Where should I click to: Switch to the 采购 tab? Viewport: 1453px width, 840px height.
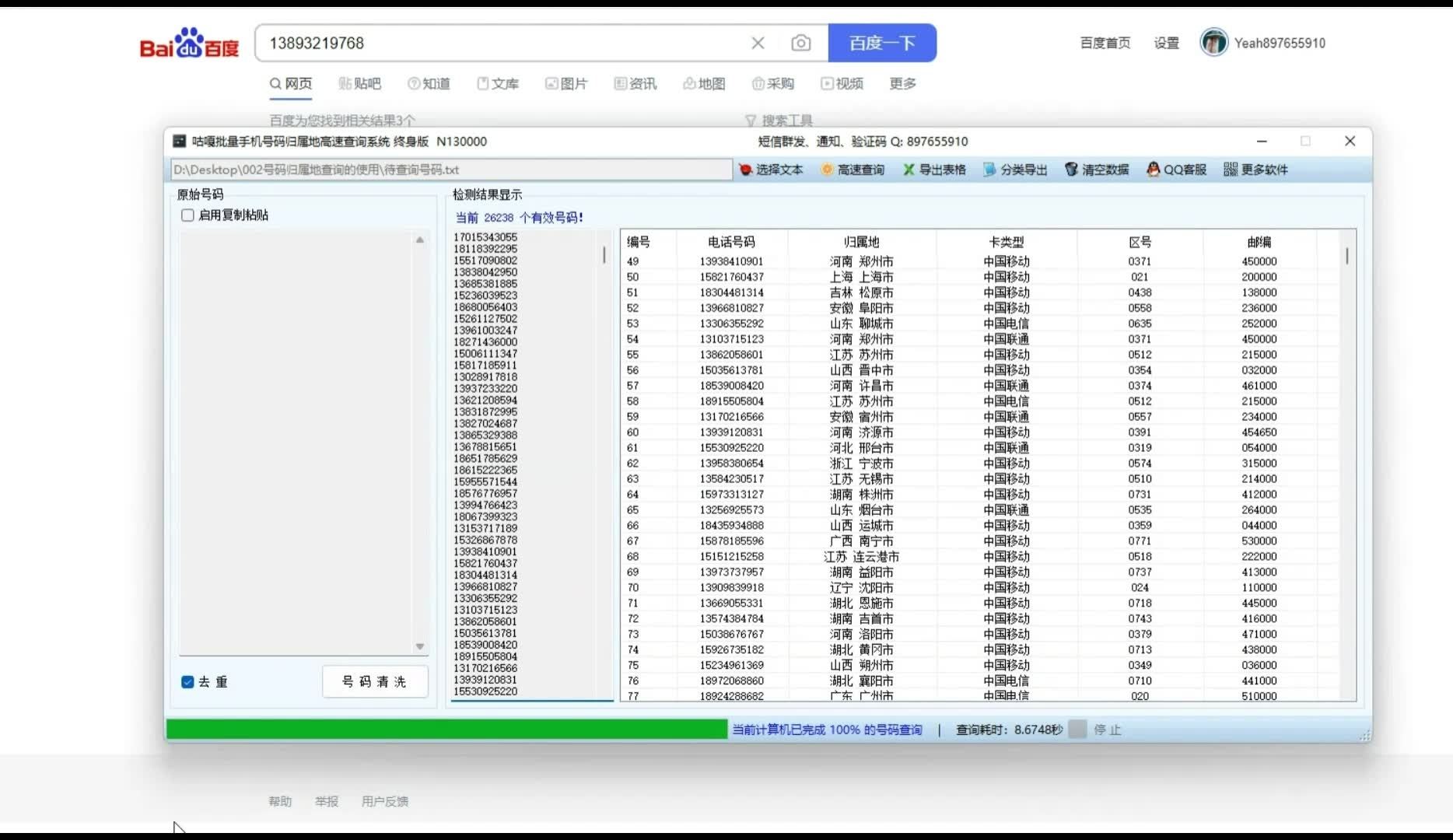773,84
